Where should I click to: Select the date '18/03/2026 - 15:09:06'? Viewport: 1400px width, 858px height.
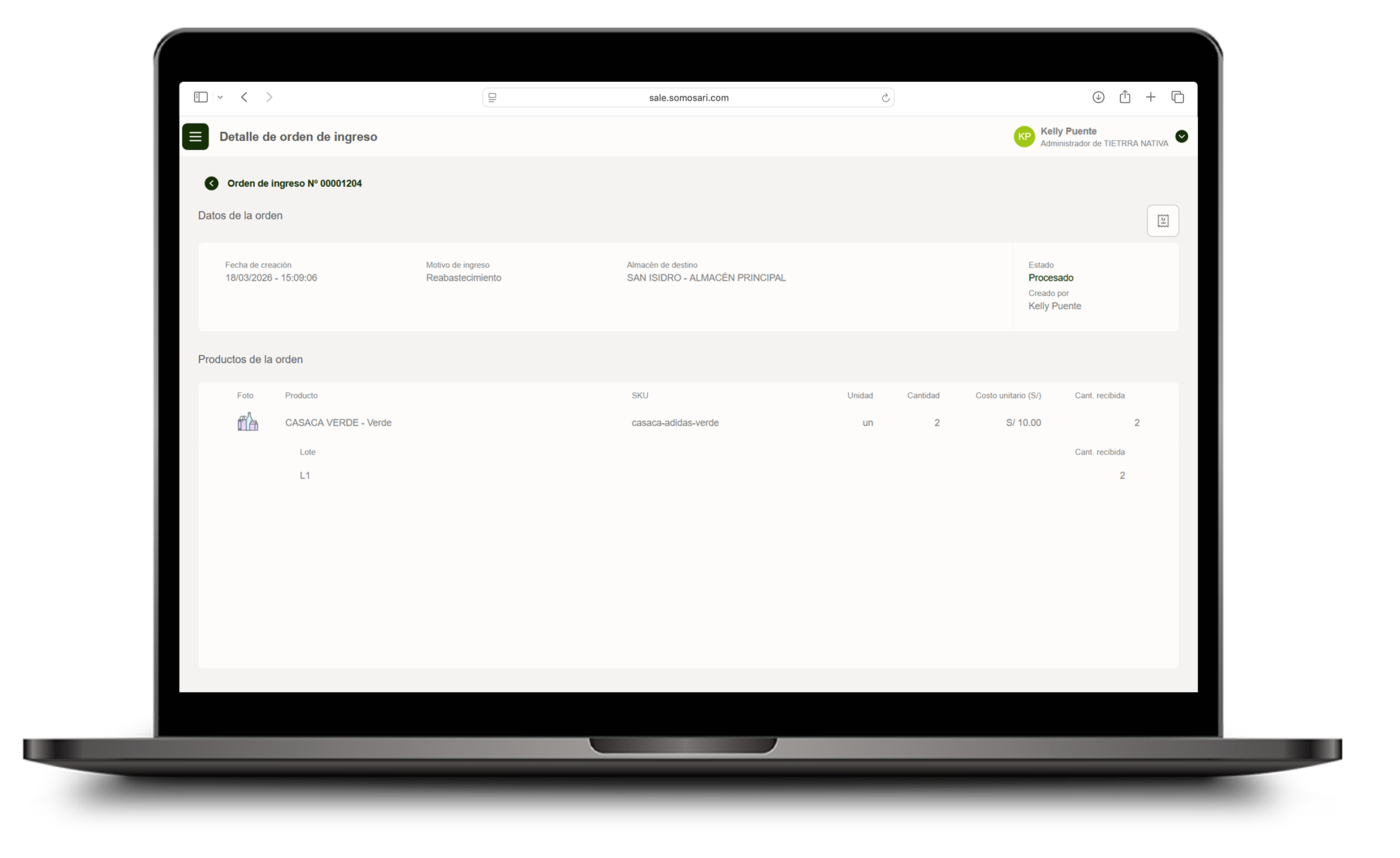[271, 277]
